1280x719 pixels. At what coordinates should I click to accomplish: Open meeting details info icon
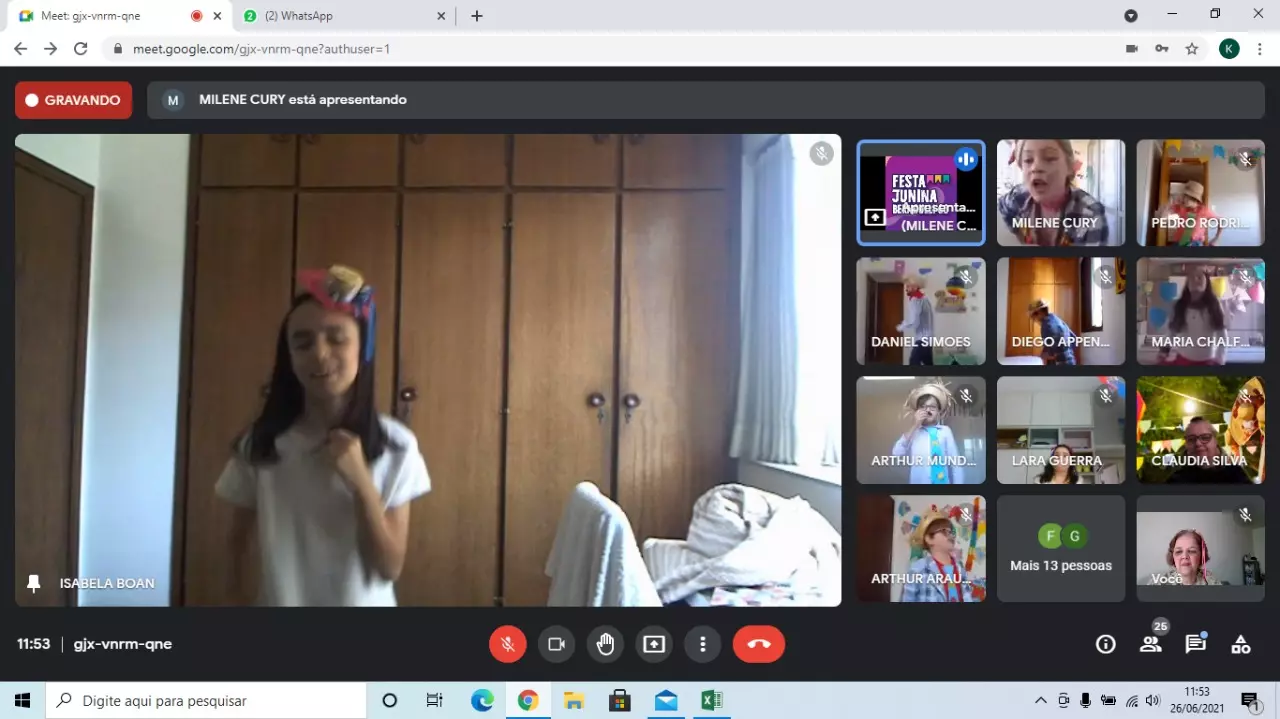pyautogui.click(x=1105, y=644)
